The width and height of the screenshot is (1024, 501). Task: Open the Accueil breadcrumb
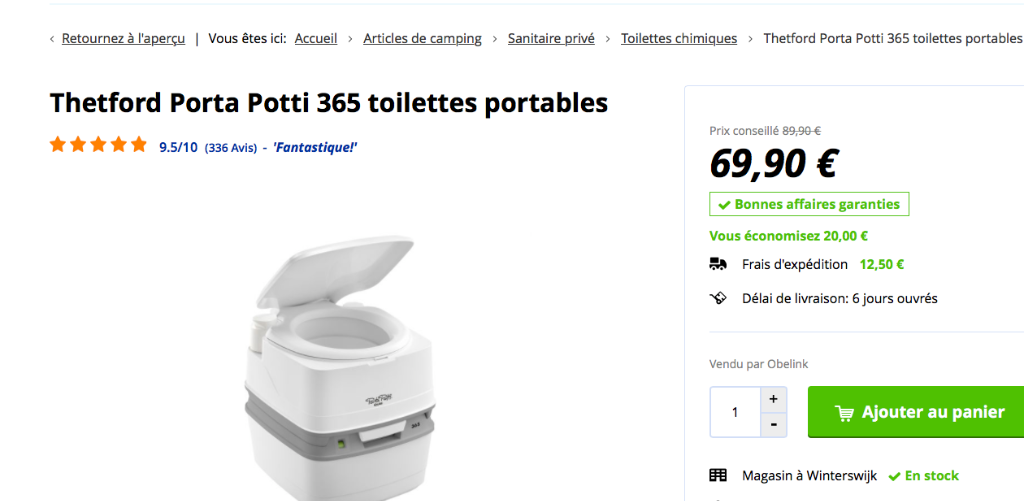pos(316,39)
